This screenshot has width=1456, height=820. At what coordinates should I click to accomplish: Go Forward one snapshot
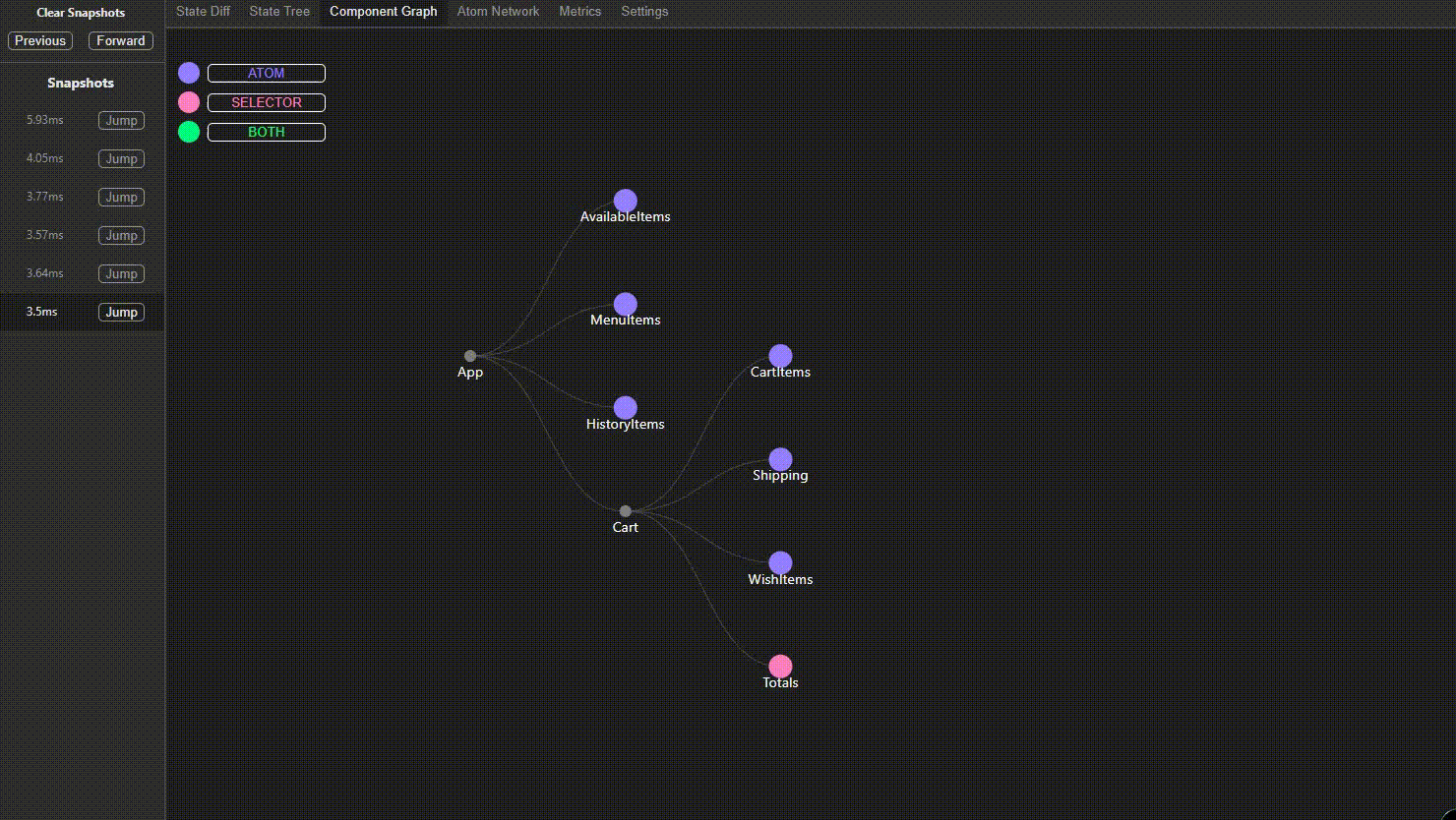(x=121, y=40)
